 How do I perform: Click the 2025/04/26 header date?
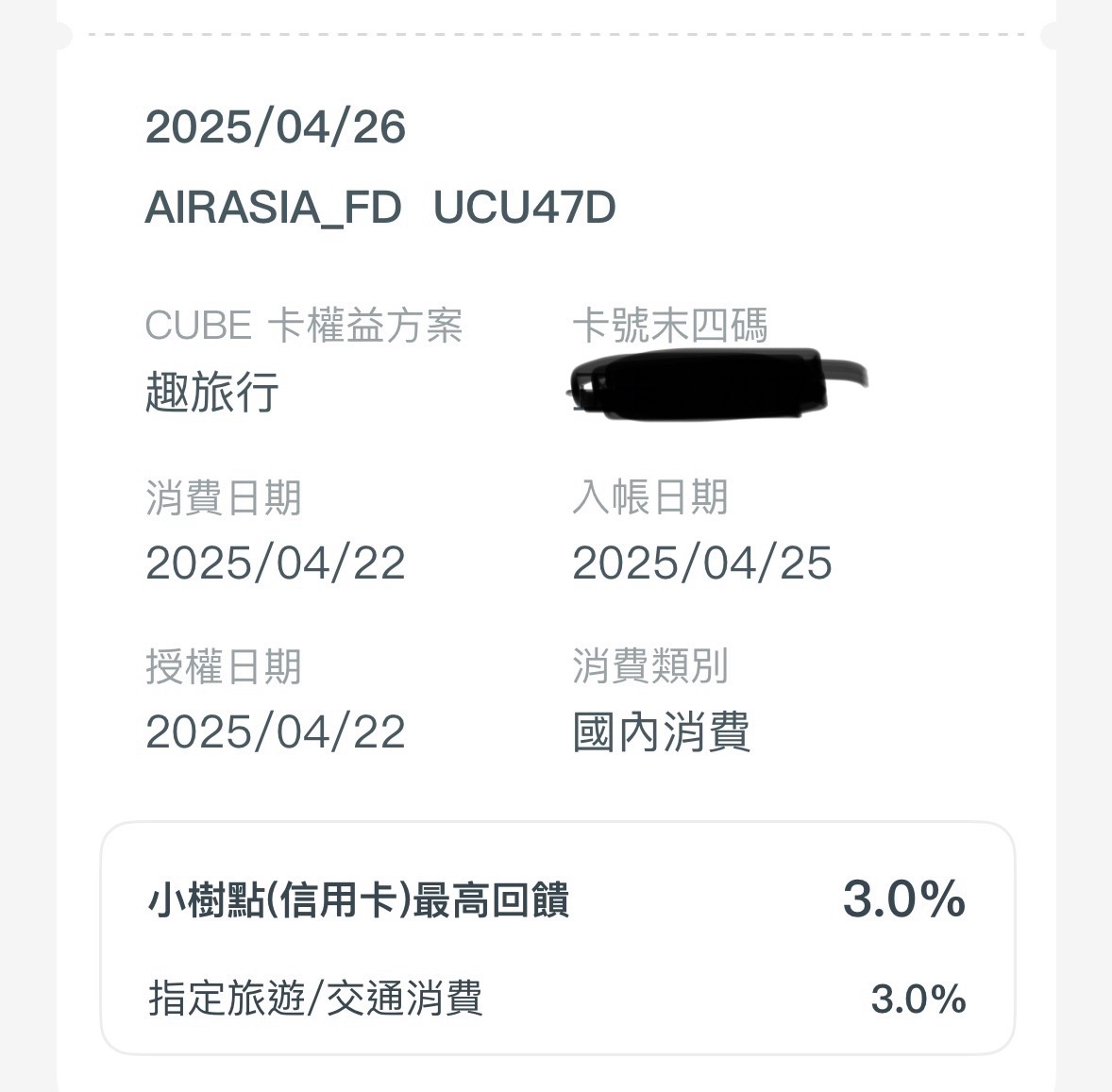click(275, 126)
